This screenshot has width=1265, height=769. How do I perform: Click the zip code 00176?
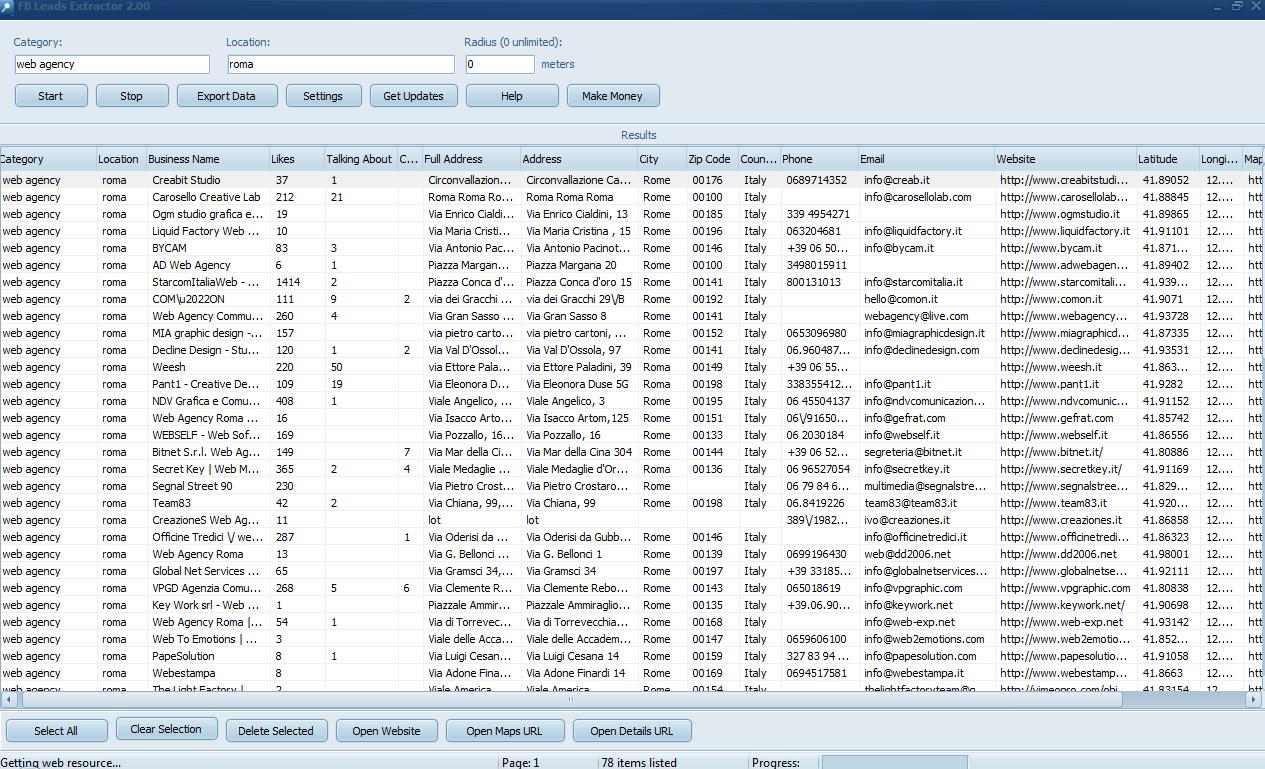[x=708, y=180]
